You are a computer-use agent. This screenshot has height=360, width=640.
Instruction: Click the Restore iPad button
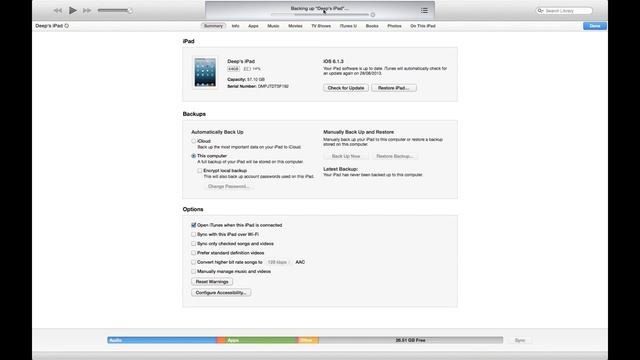(394, 88)
